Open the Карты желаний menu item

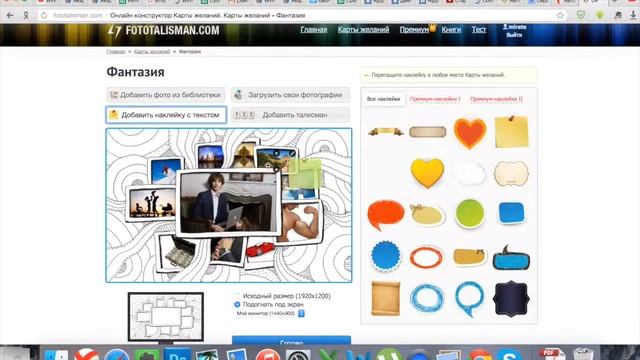(363, 29)
